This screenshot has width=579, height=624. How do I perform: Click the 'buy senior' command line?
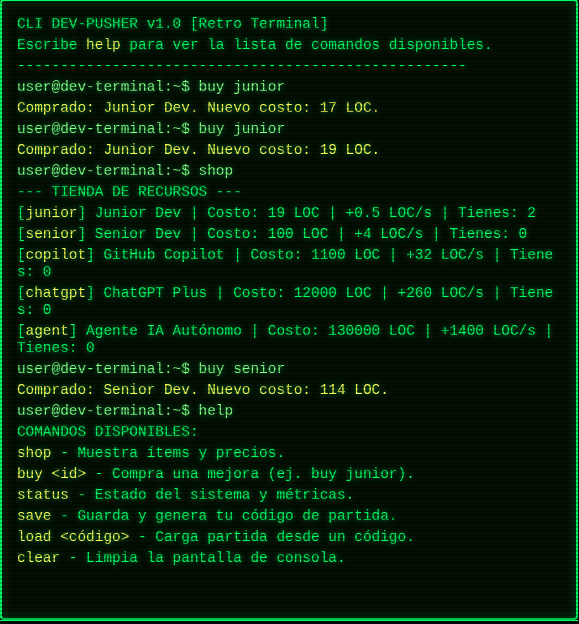click(151, 369)
